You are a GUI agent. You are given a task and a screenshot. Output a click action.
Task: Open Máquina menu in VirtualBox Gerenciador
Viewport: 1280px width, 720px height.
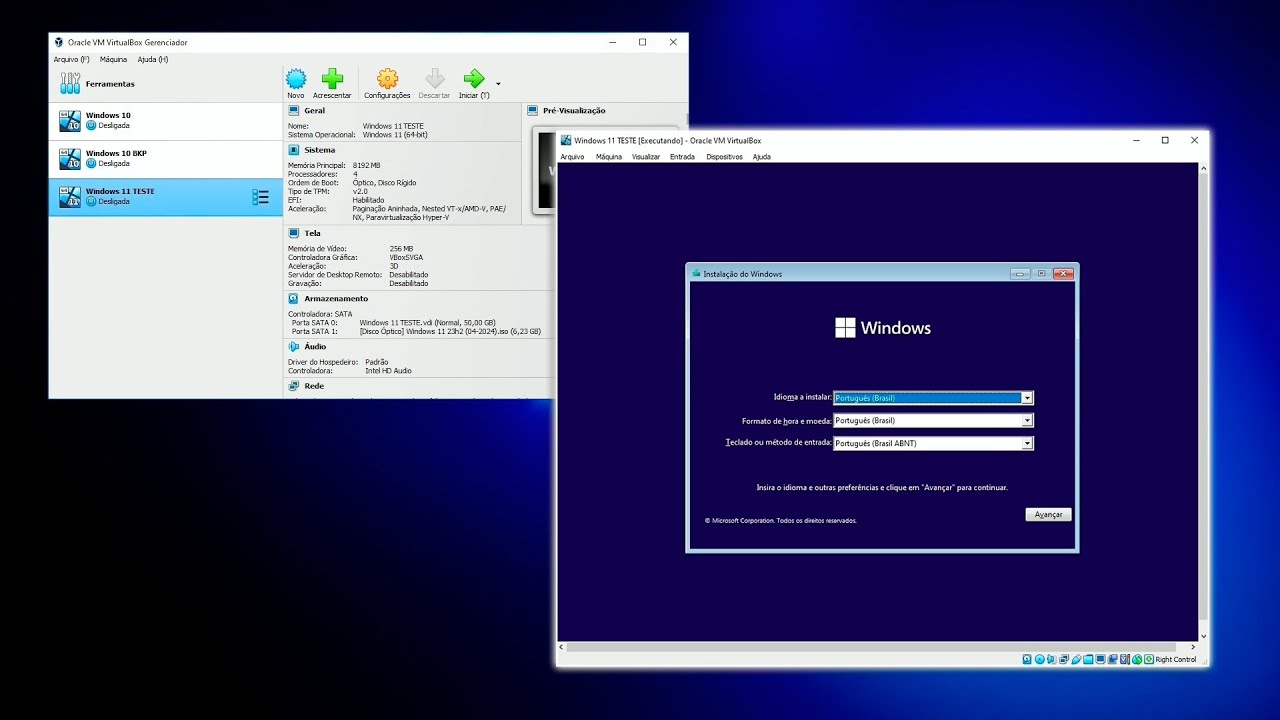pyautogui.click(x=113, y=59)
